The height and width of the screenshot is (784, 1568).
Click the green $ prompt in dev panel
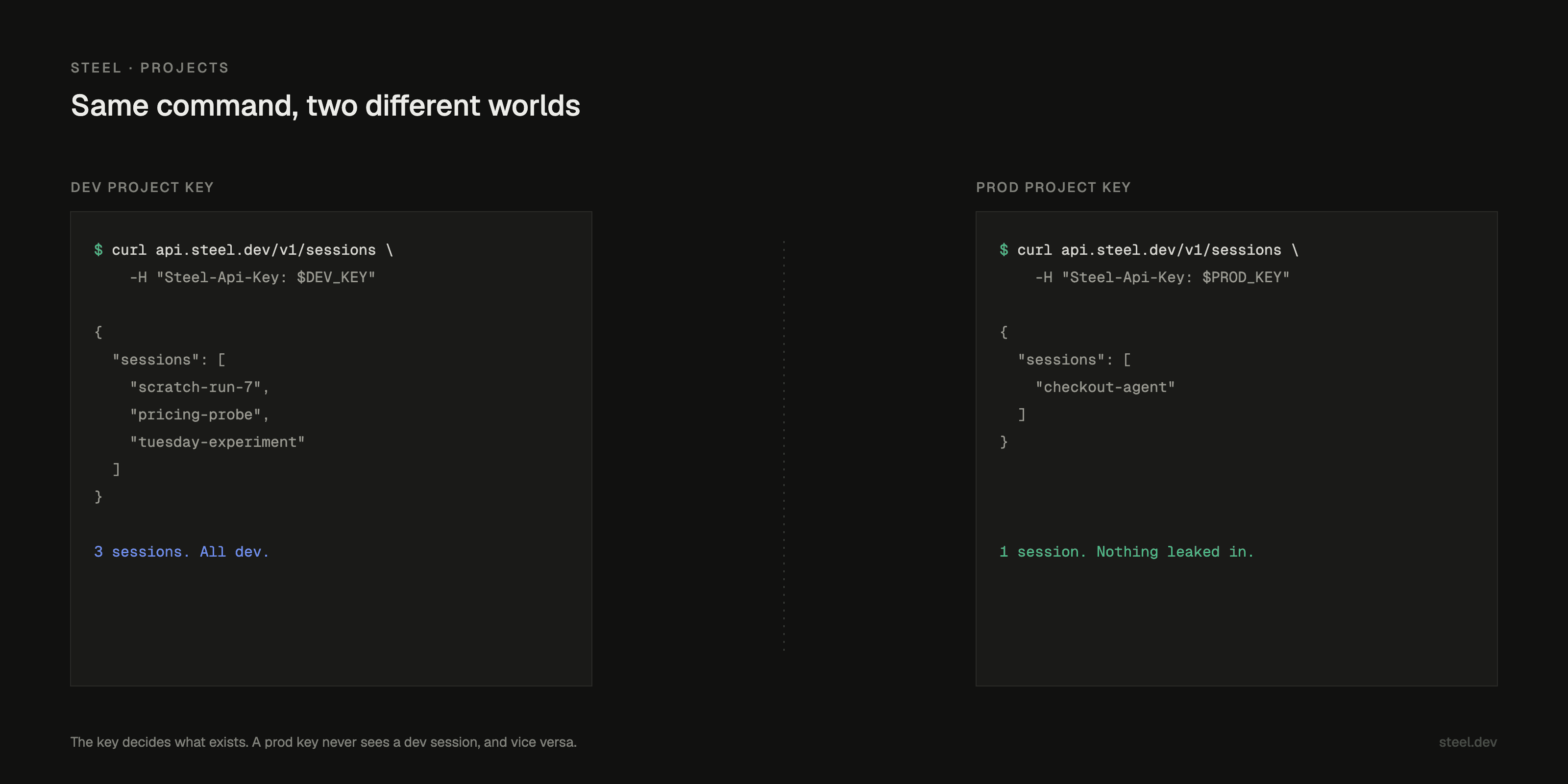click(x=98, y=250)
